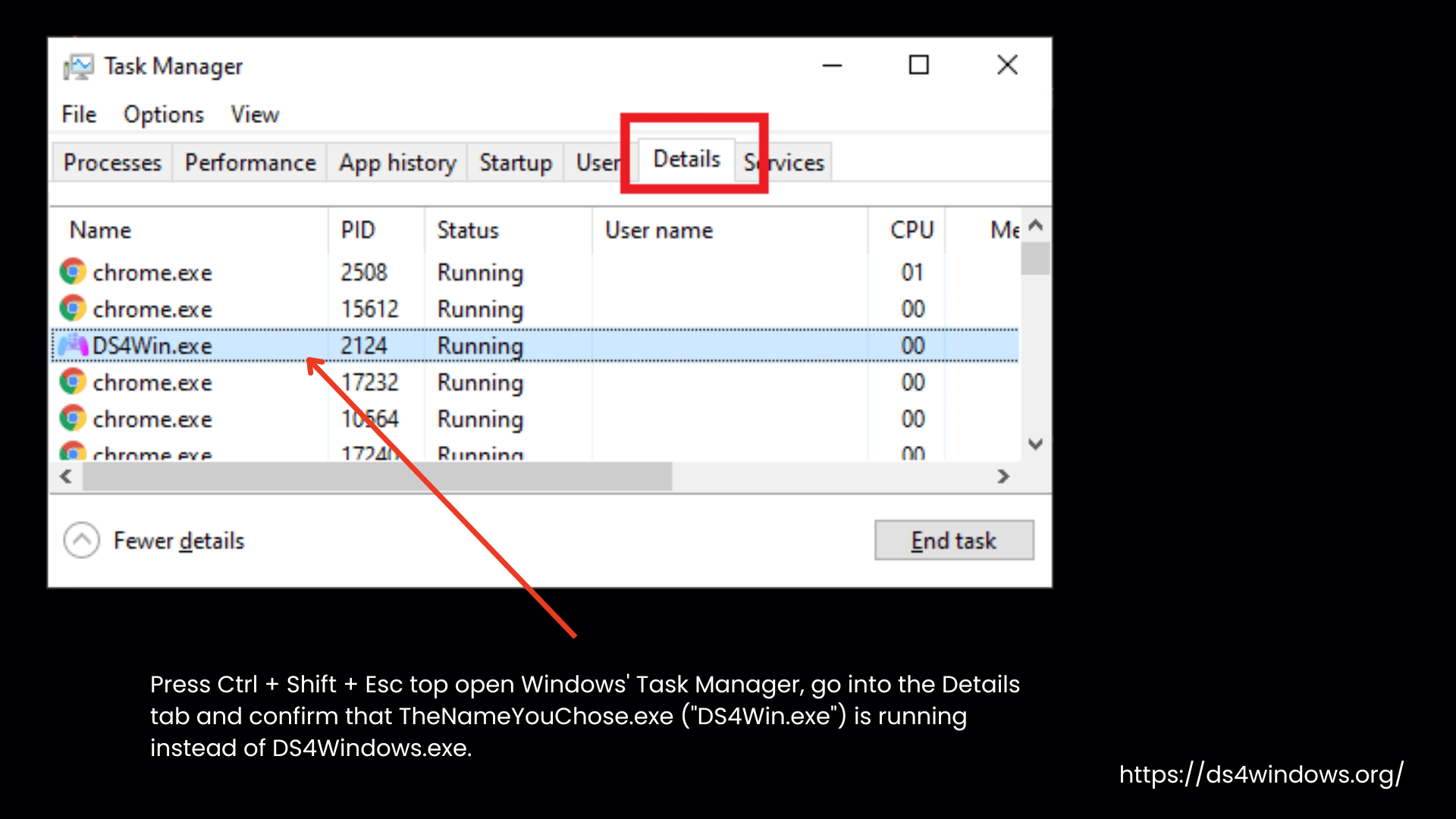Screen dimensions: 1456x819
Task: Switch to the Processes tab
Action: pyautogui.click(x=112, y=162)
